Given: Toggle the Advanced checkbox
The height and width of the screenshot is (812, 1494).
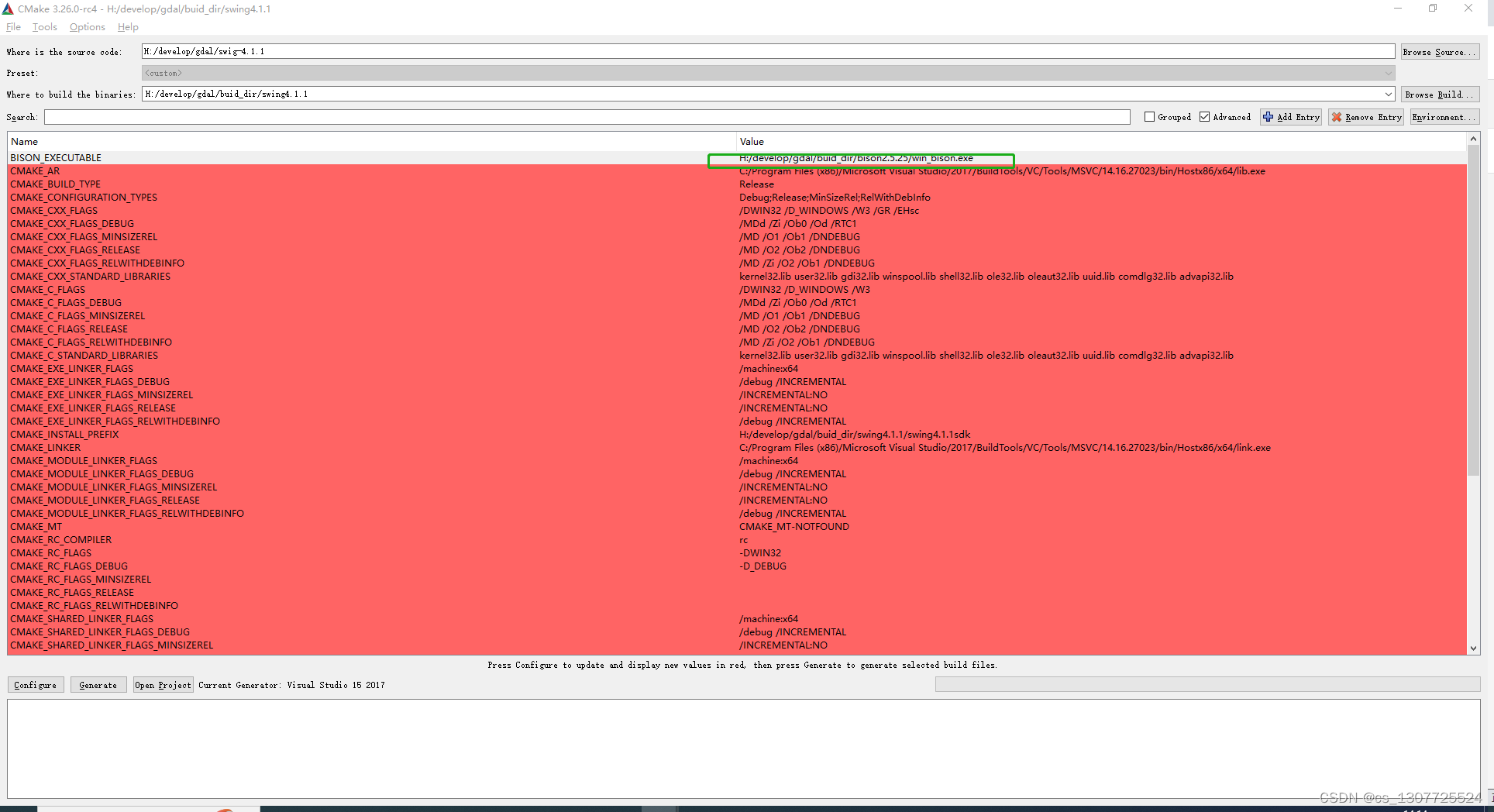Looking at the screenshot, I should pos(1204,117).
